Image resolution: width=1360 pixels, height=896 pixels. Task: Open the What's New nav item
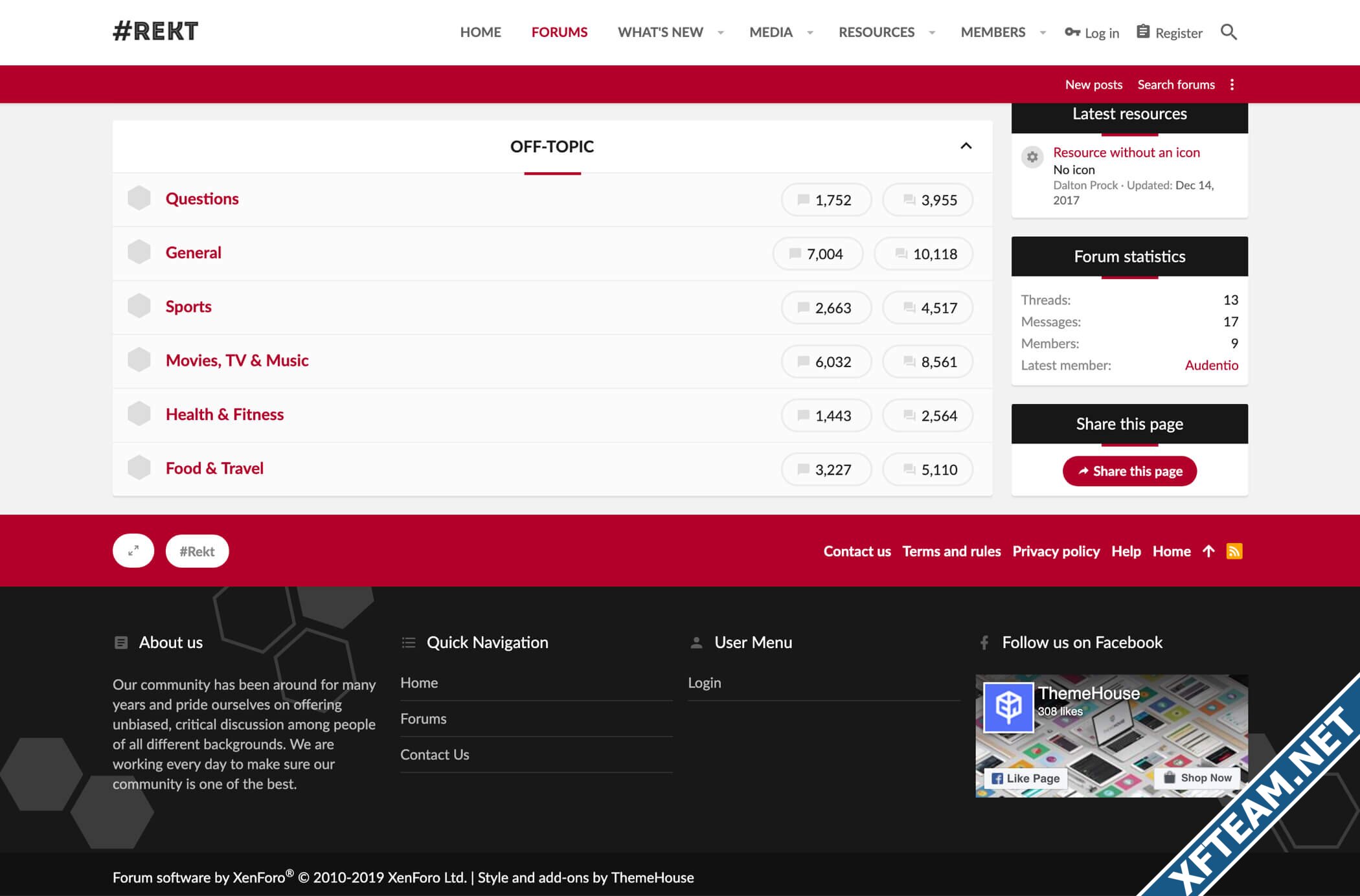click(661, 32)
